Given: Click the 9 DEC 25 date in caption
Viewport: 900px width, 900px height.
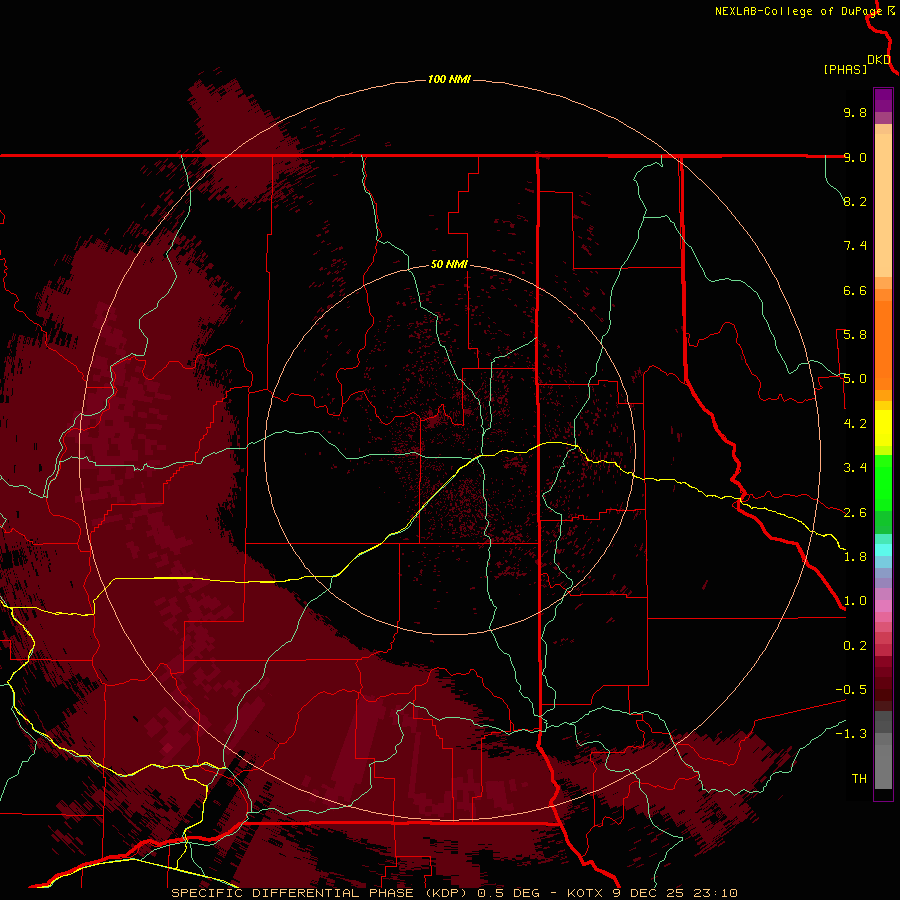Looking at the screenshot, I should [648, 893].
